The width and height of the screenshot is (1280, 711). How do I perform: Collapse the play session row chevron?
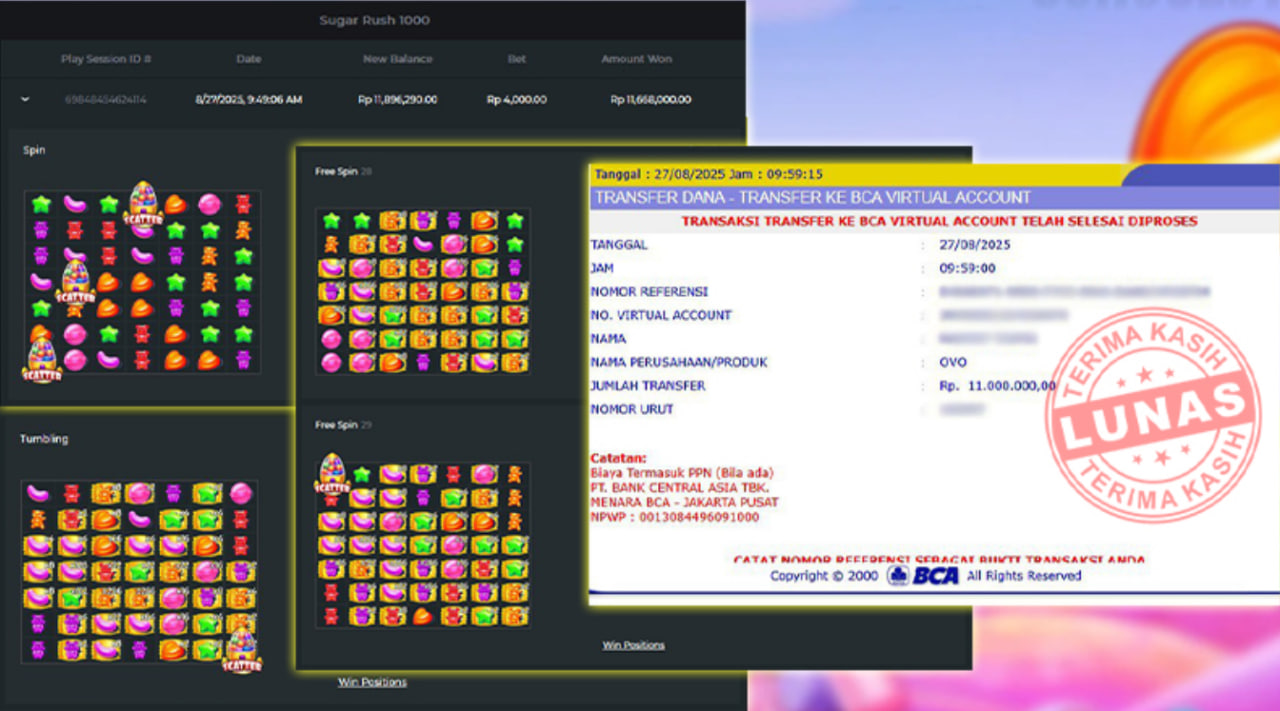[x=25, y=99]
